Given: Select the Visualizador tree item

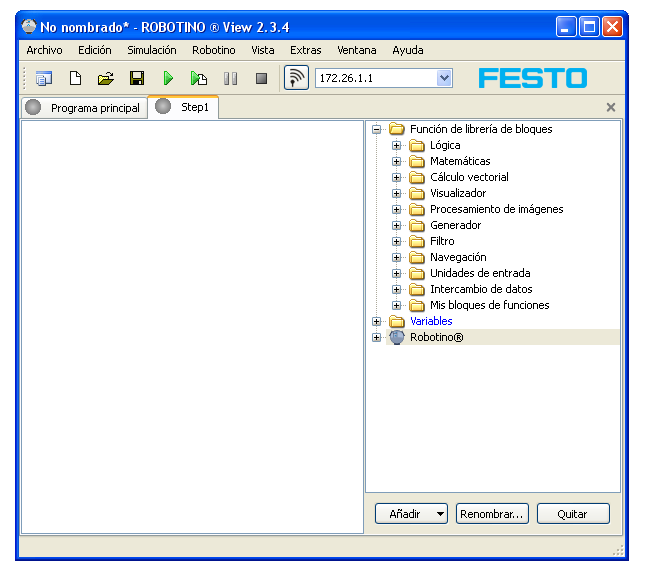Looking at the screenshot, I should 458,193.
